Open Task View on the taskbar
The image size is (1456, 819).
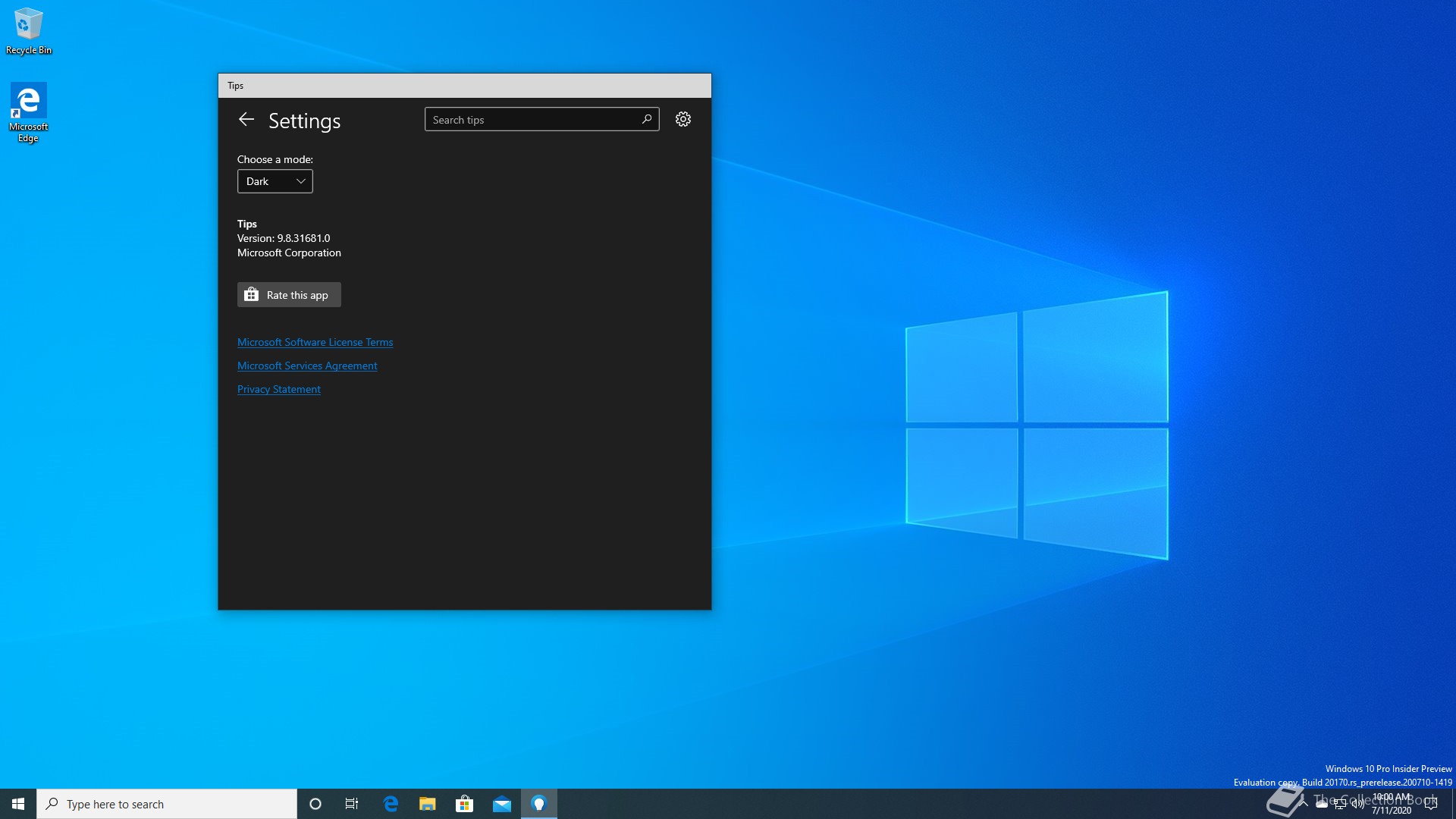coord(352,804)
